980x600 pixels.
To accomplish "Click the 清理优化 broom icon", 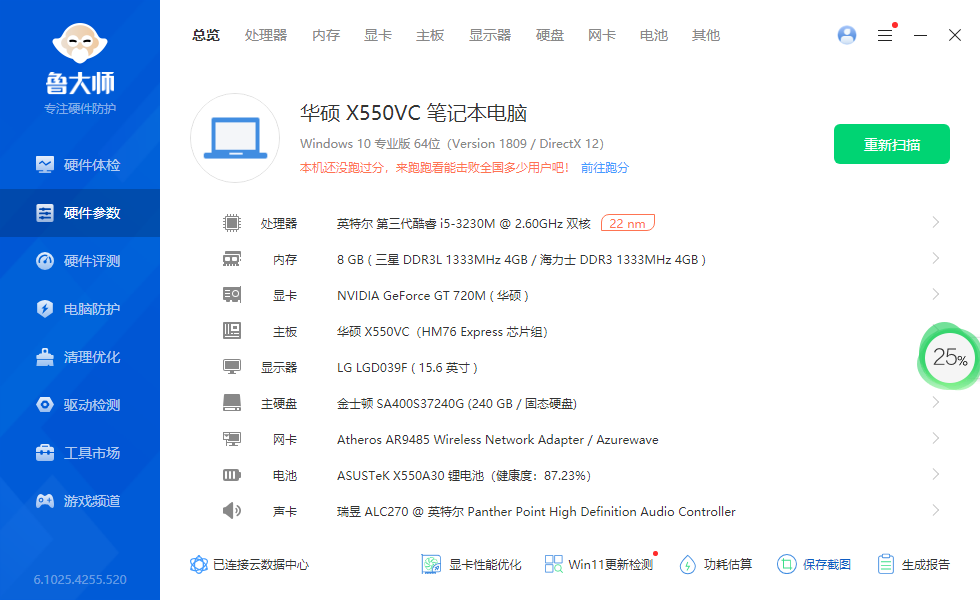I will [x=45, y=357].
